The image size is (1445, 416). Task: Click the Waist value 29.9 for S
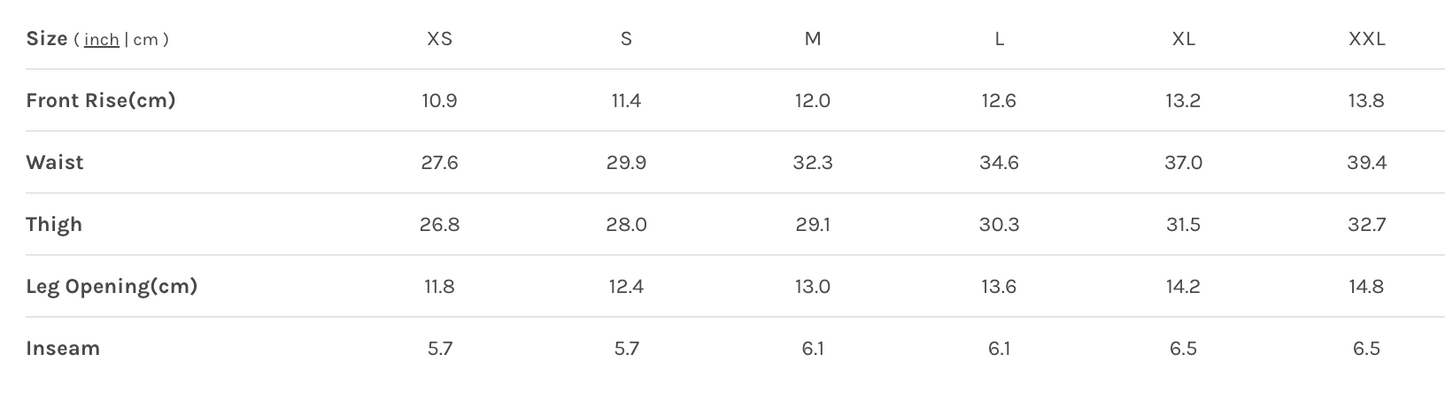[626, 163]
